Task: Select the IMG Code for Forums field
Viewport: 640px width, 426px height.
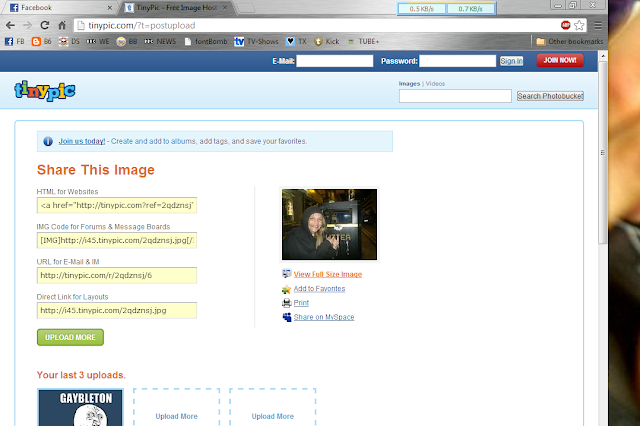Action: pyautogui.click(x=117, y=240)
